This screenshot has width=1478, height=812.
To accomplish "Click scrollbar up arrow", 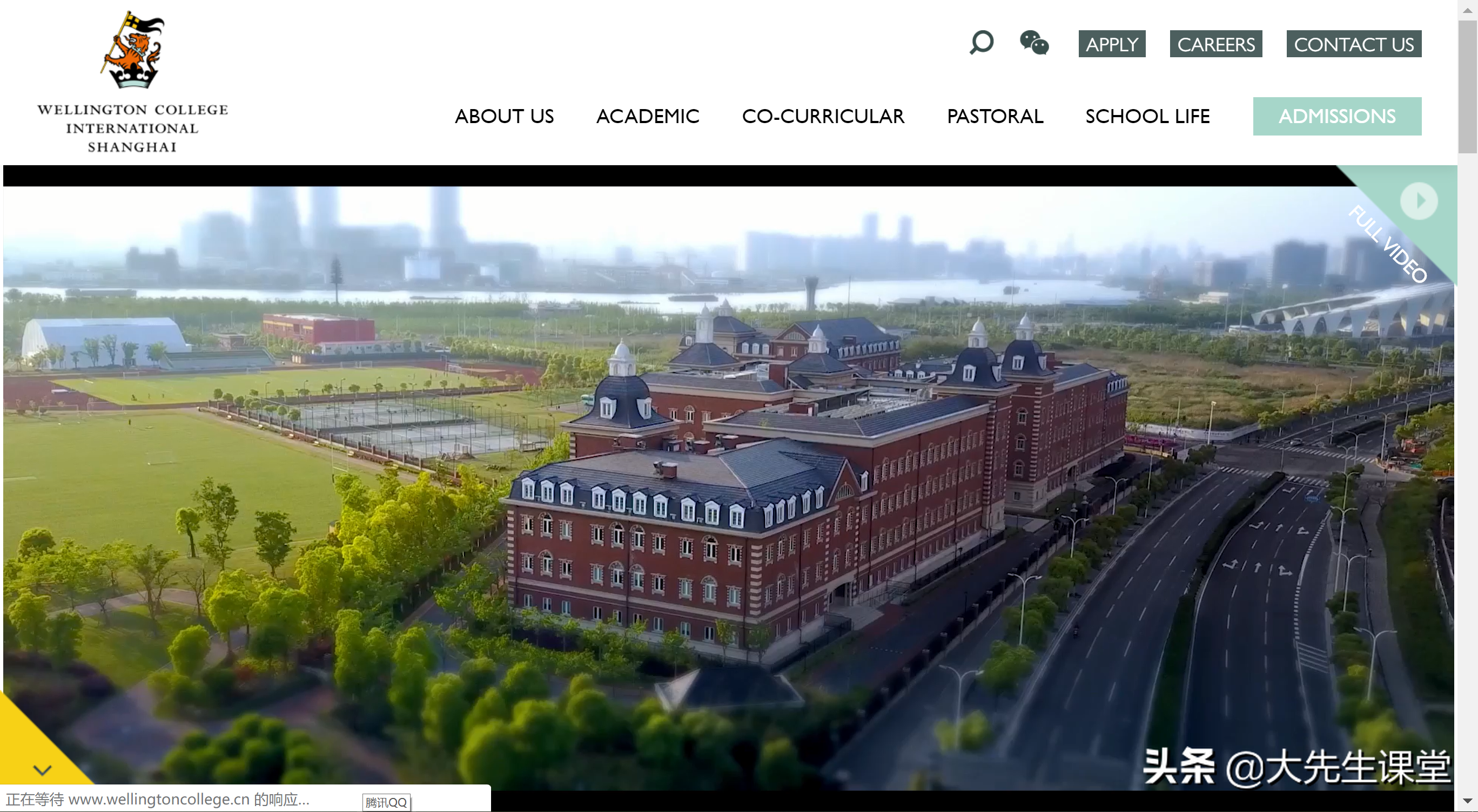I will click(x=1467, y=10).
